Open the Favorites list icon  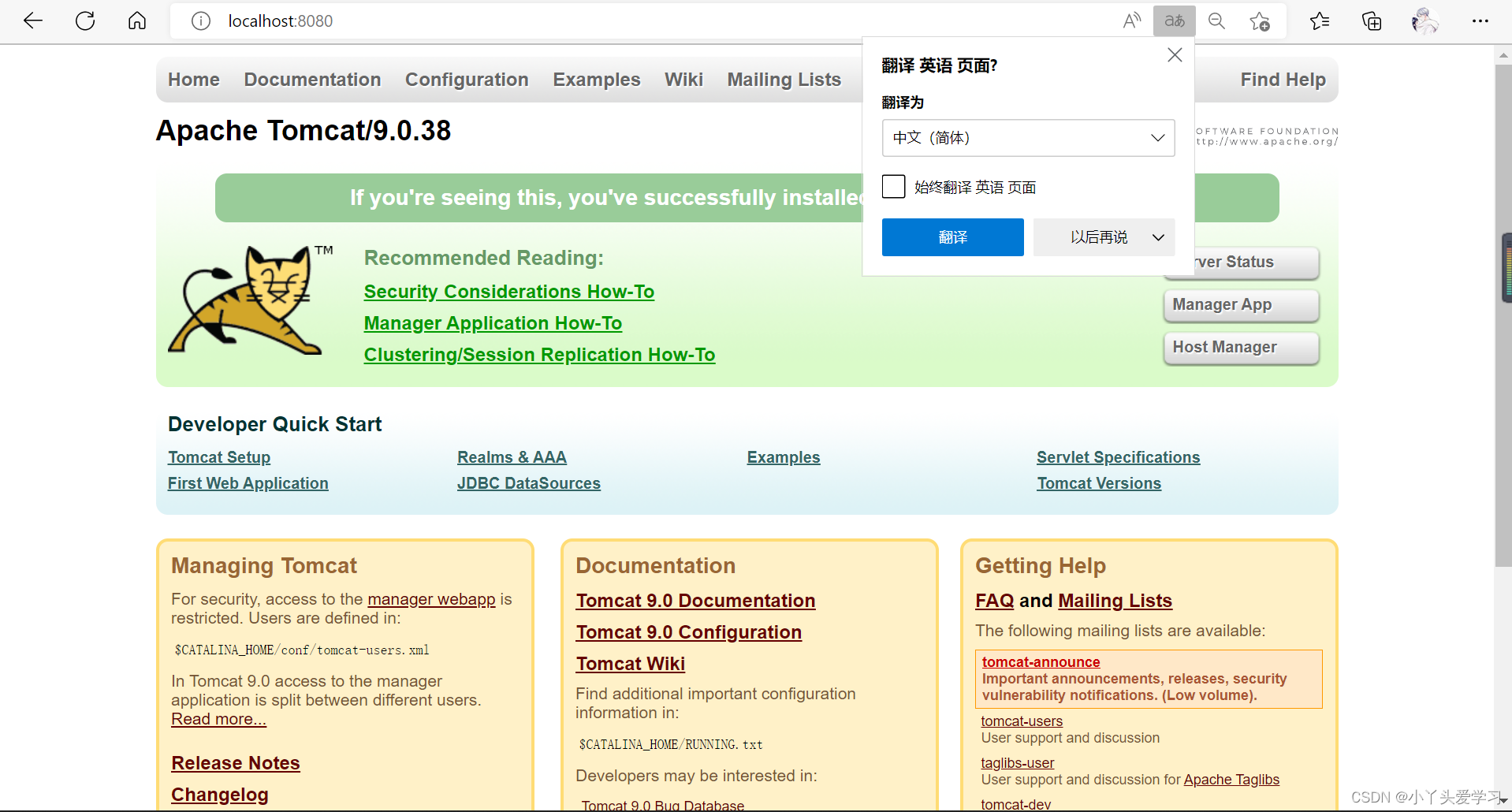(x=1320, y=21)
